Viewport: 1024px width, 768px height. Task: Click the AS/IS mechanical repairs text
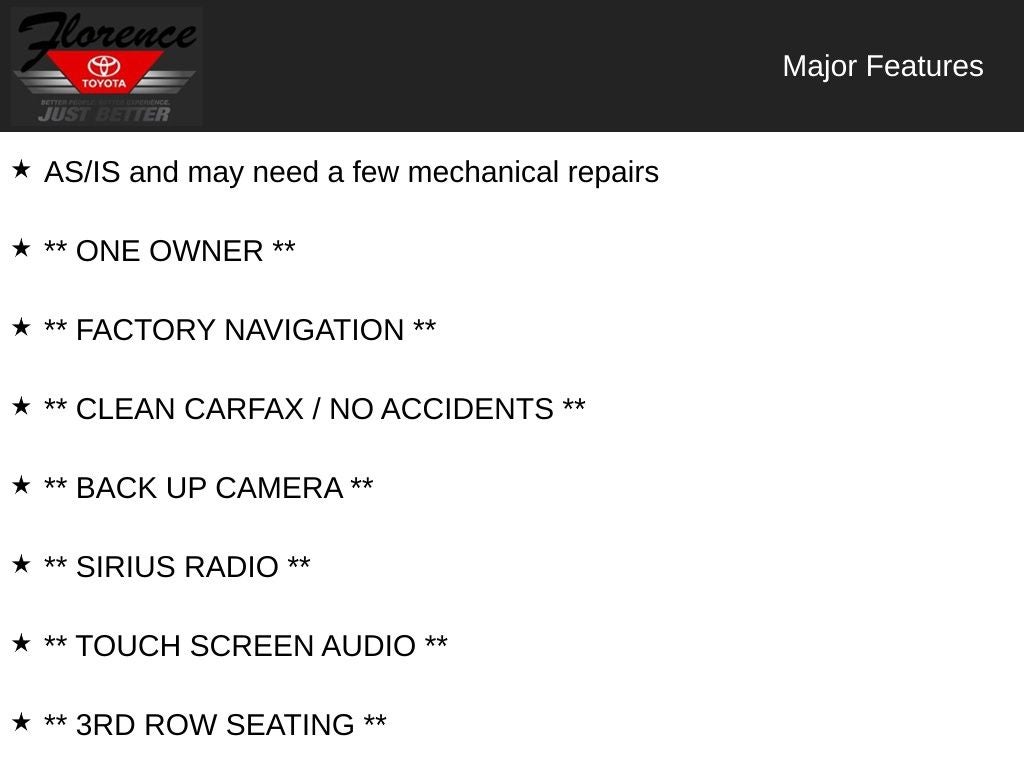pyautogui.click(x=351, y=172)
